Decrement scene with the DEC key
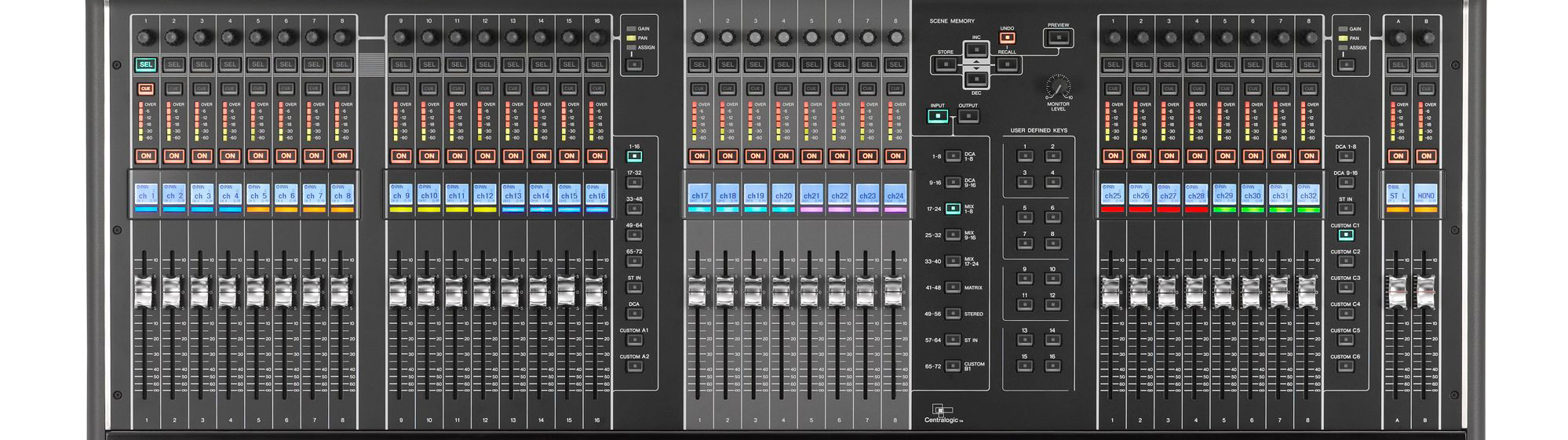 coord(976,78)
